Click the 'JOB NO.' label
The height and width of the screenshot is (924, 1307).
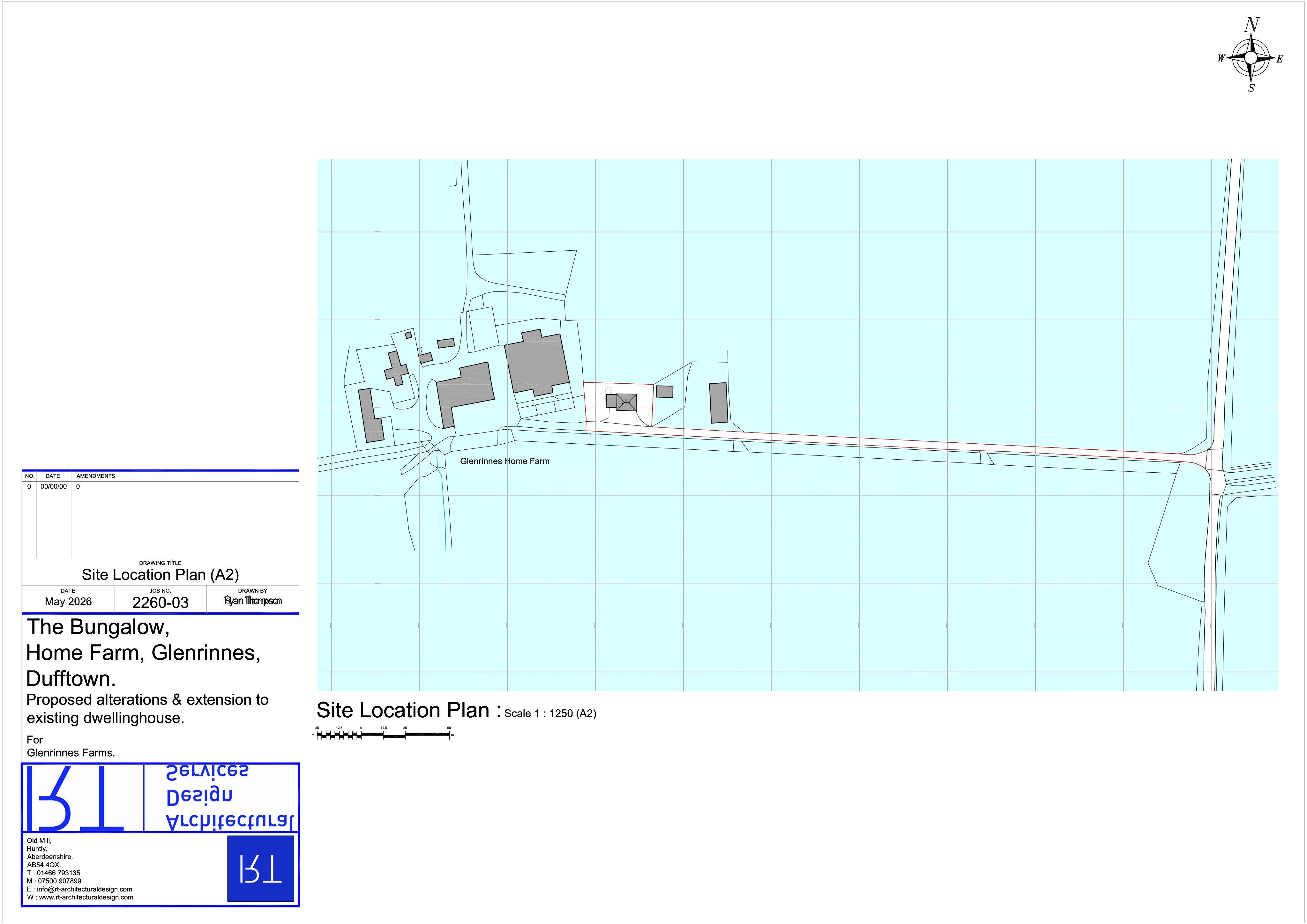160,591
